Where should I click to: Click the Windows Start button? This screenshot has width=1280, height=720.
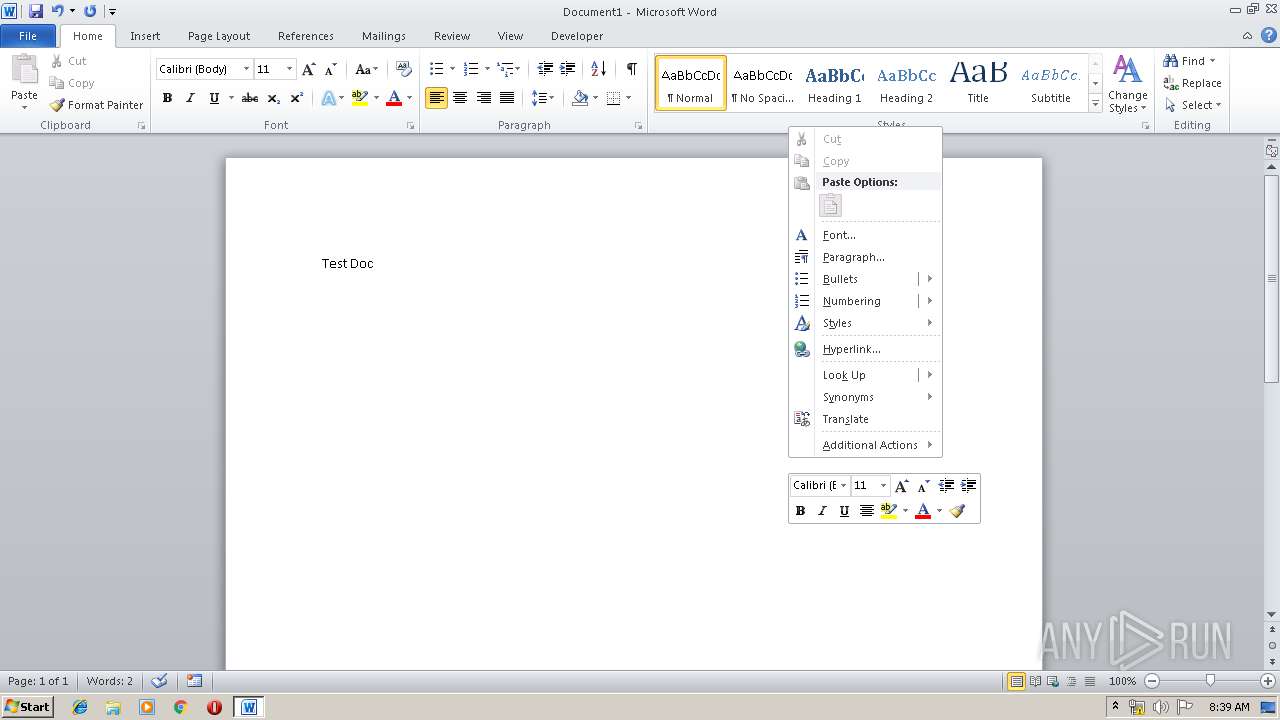(x=27, y=707)
